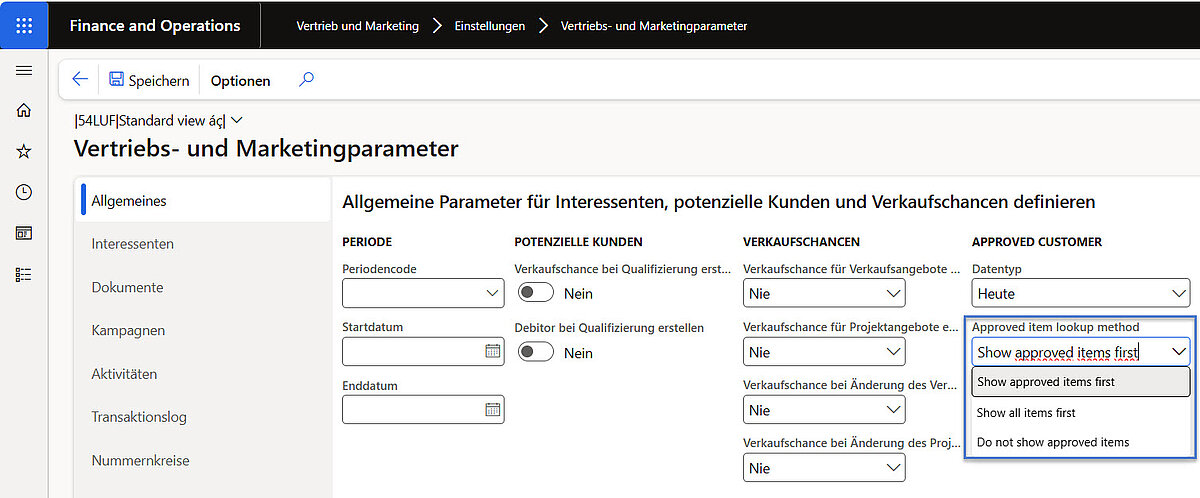Switch to the Interessenten tab
Screen dimensions: 1200x498
[132, 244]
